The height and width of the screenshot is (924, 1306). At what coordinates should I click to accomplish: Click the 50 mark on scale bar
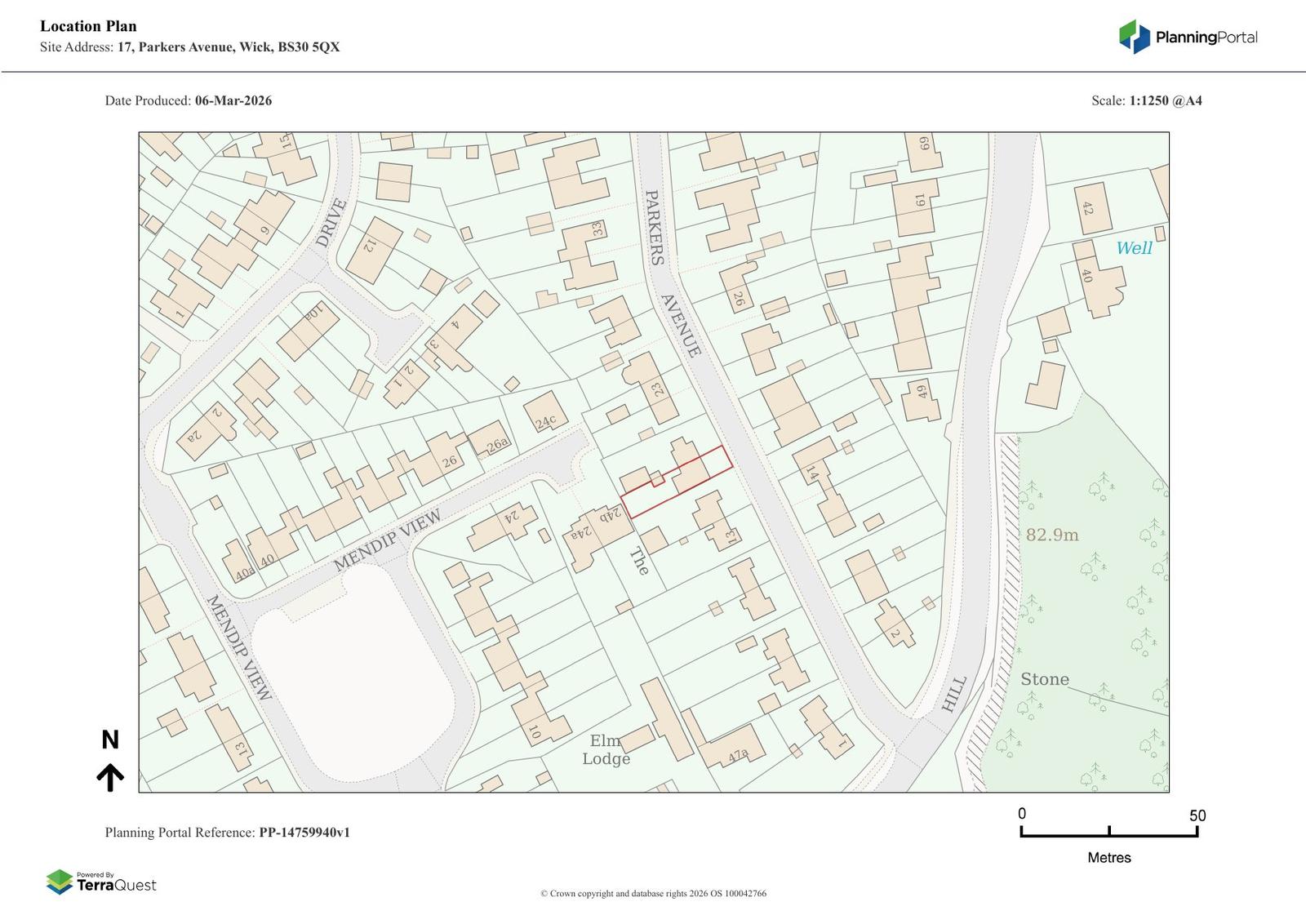click(1197, 815)
